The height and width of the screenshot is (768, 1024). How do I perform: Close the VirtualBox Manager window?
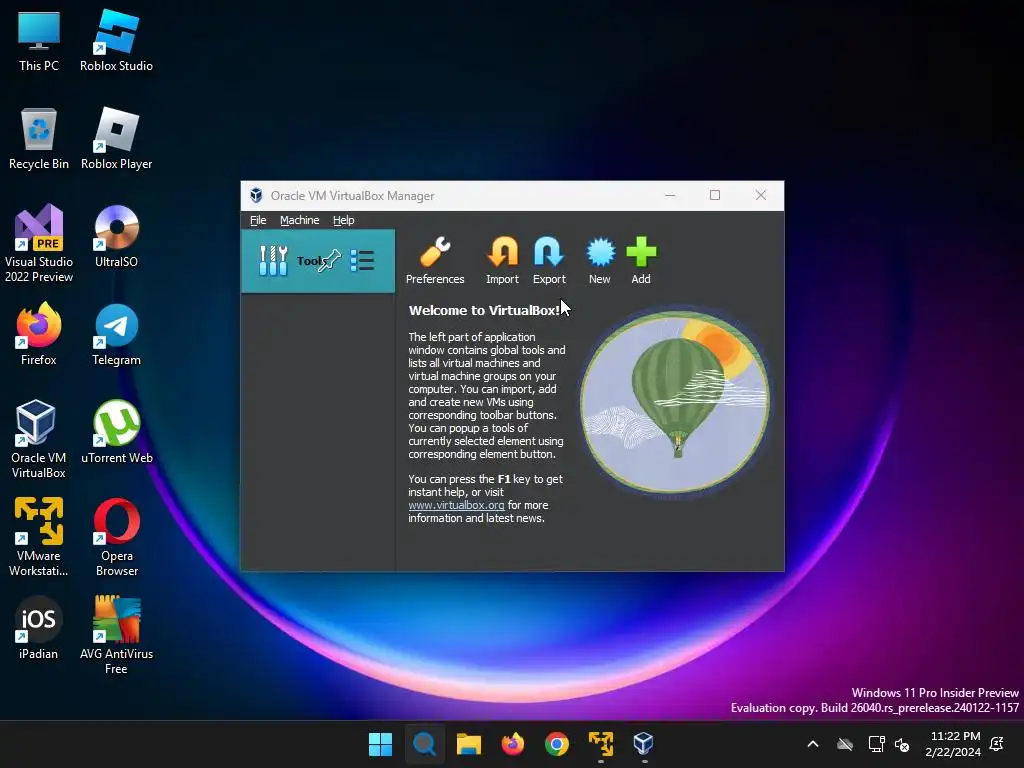click(x=761, y=195)
